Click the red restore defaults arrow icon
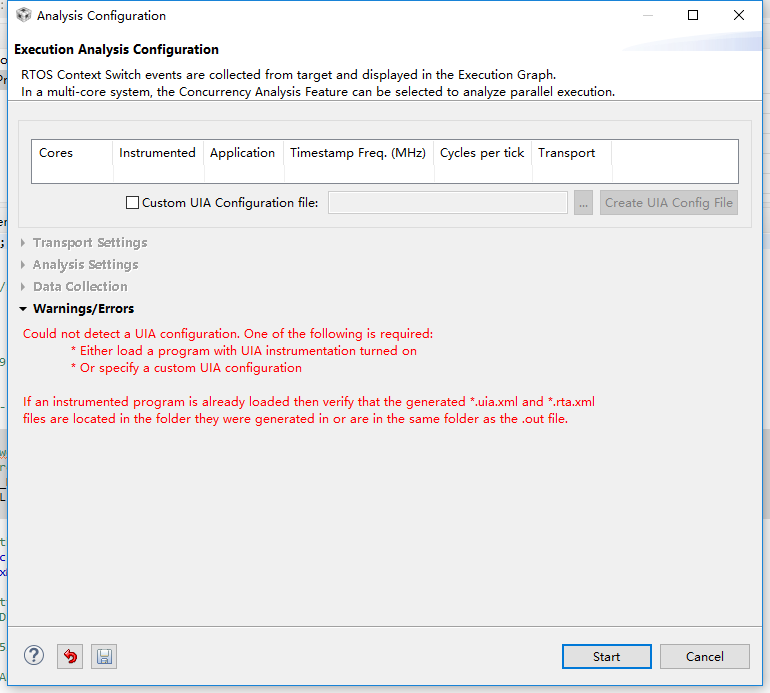This screenshot has height=693, width=770. (69, 656)
